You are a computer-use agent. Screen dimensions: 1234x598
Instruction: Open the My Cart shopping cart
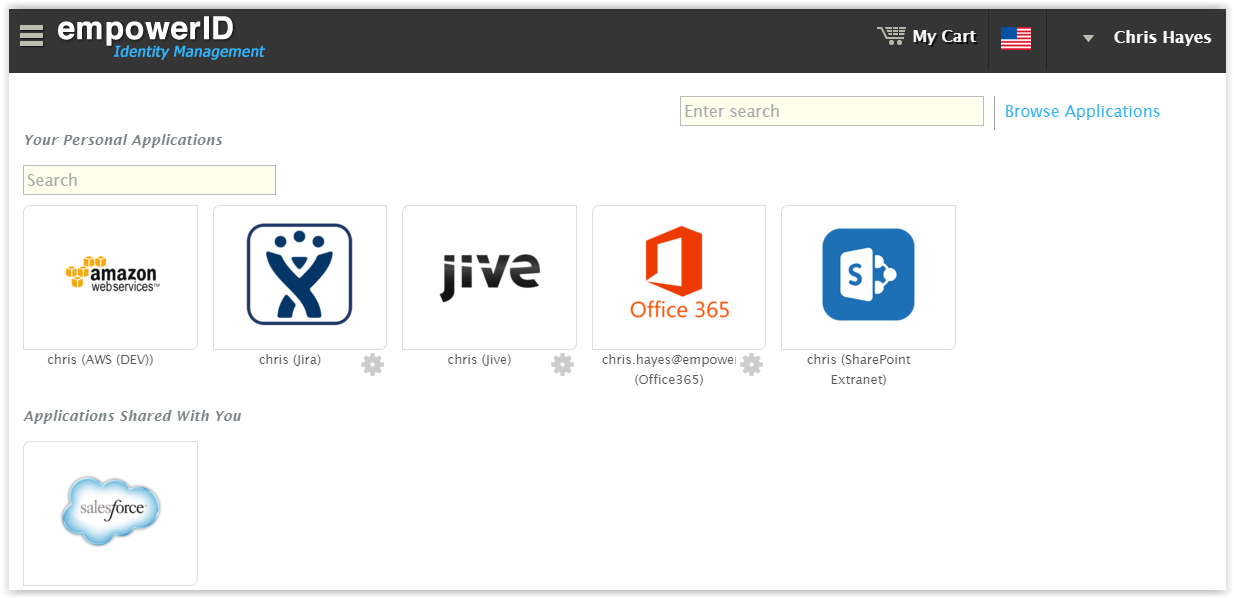pyautogui.click(x=928, y=36)
